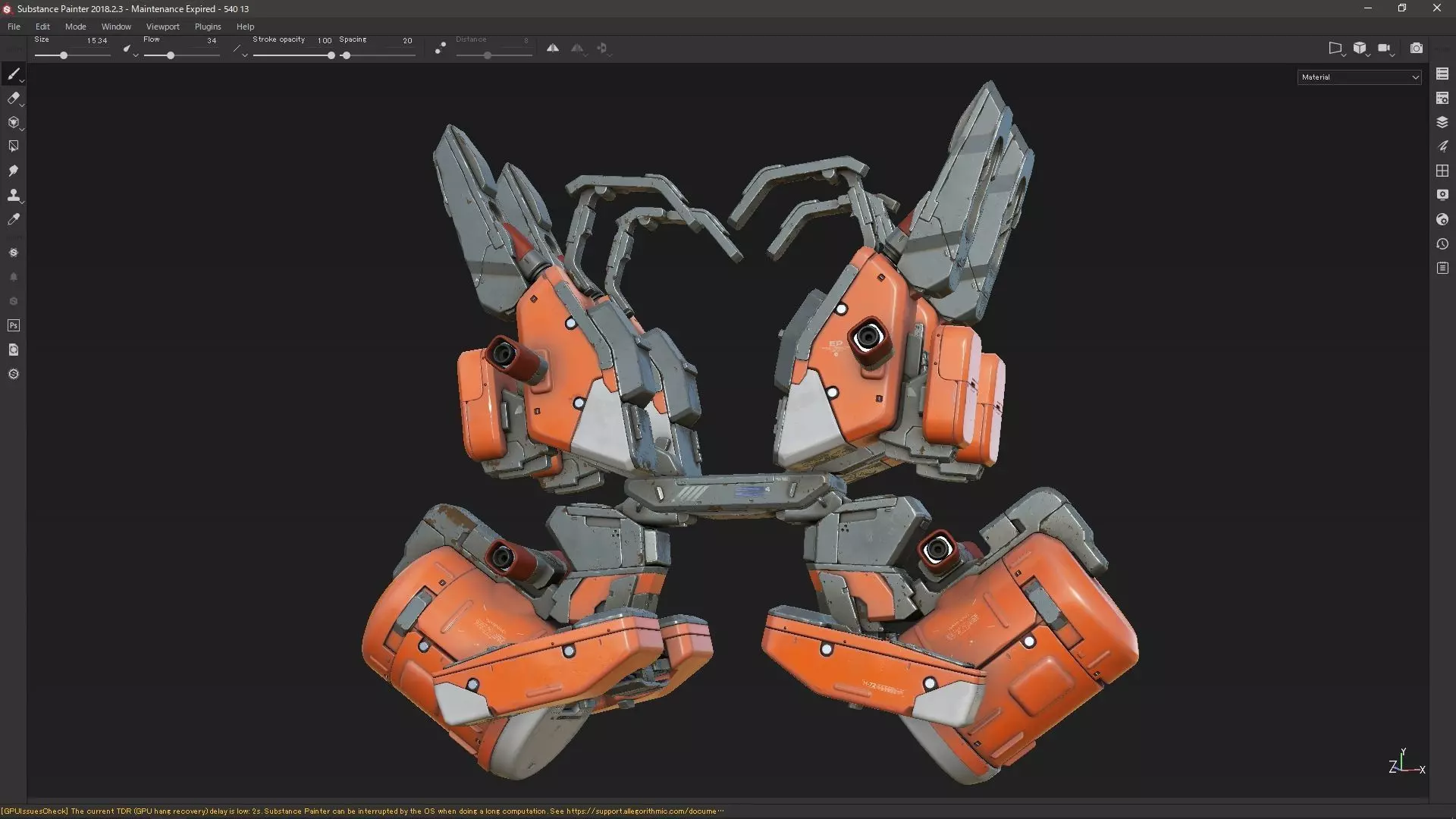
Task: Open the Properties brush panel icon
Action: (x=1442, y=146)
